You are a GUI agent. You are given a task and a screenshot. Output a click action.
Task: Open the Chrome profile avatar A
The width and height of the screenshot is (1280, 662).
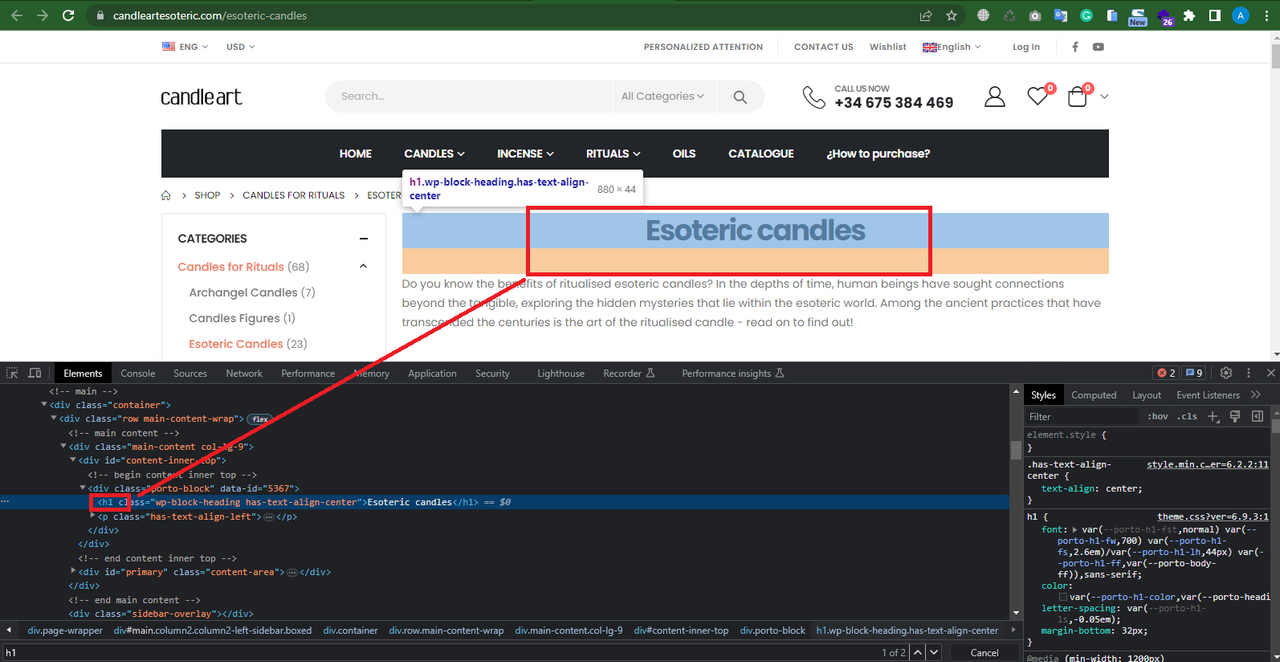click(1240, 16)
